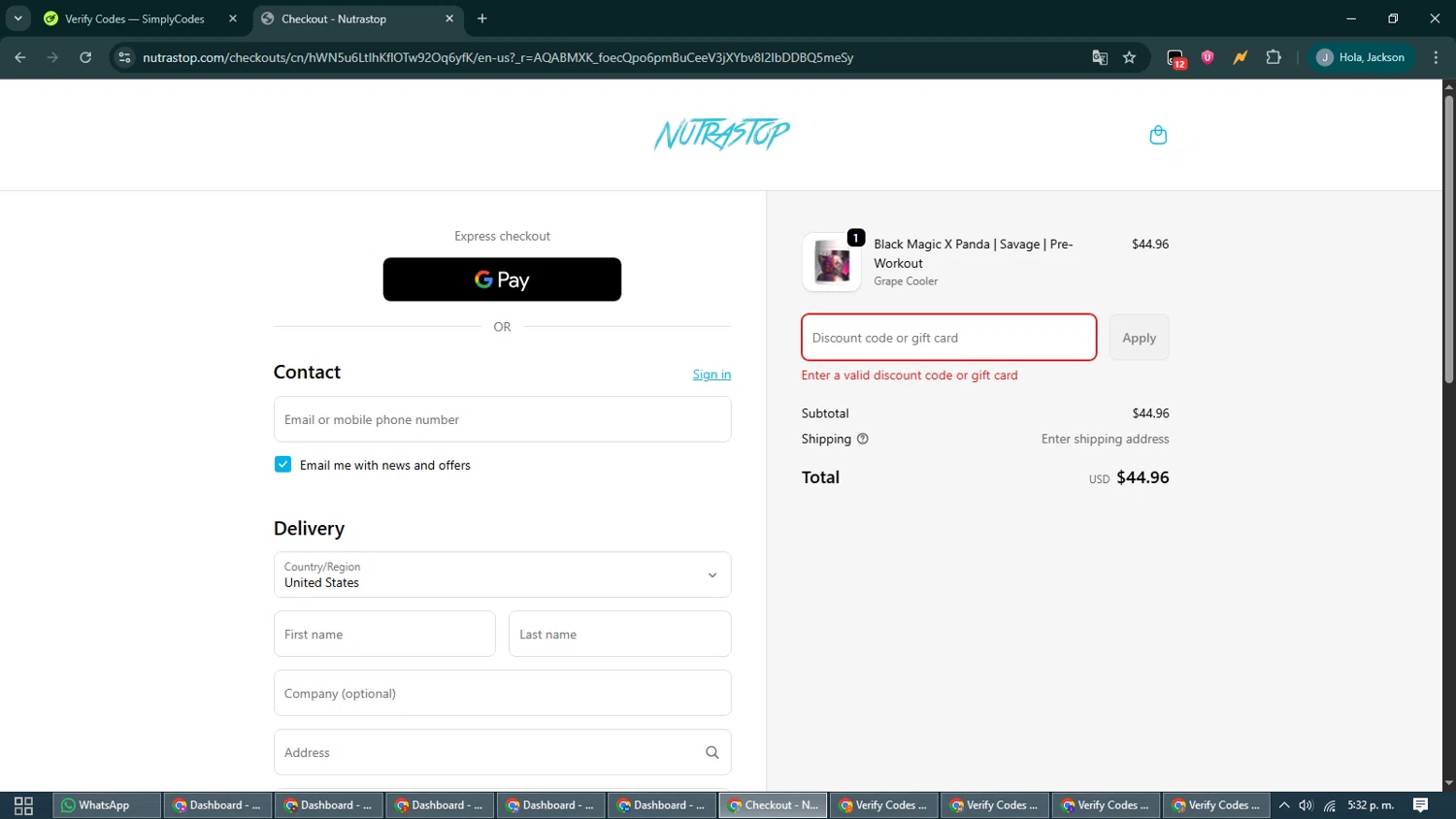Click the translate page icon
Viewport: 1456px width, 819px height.
click(1100, 57)
